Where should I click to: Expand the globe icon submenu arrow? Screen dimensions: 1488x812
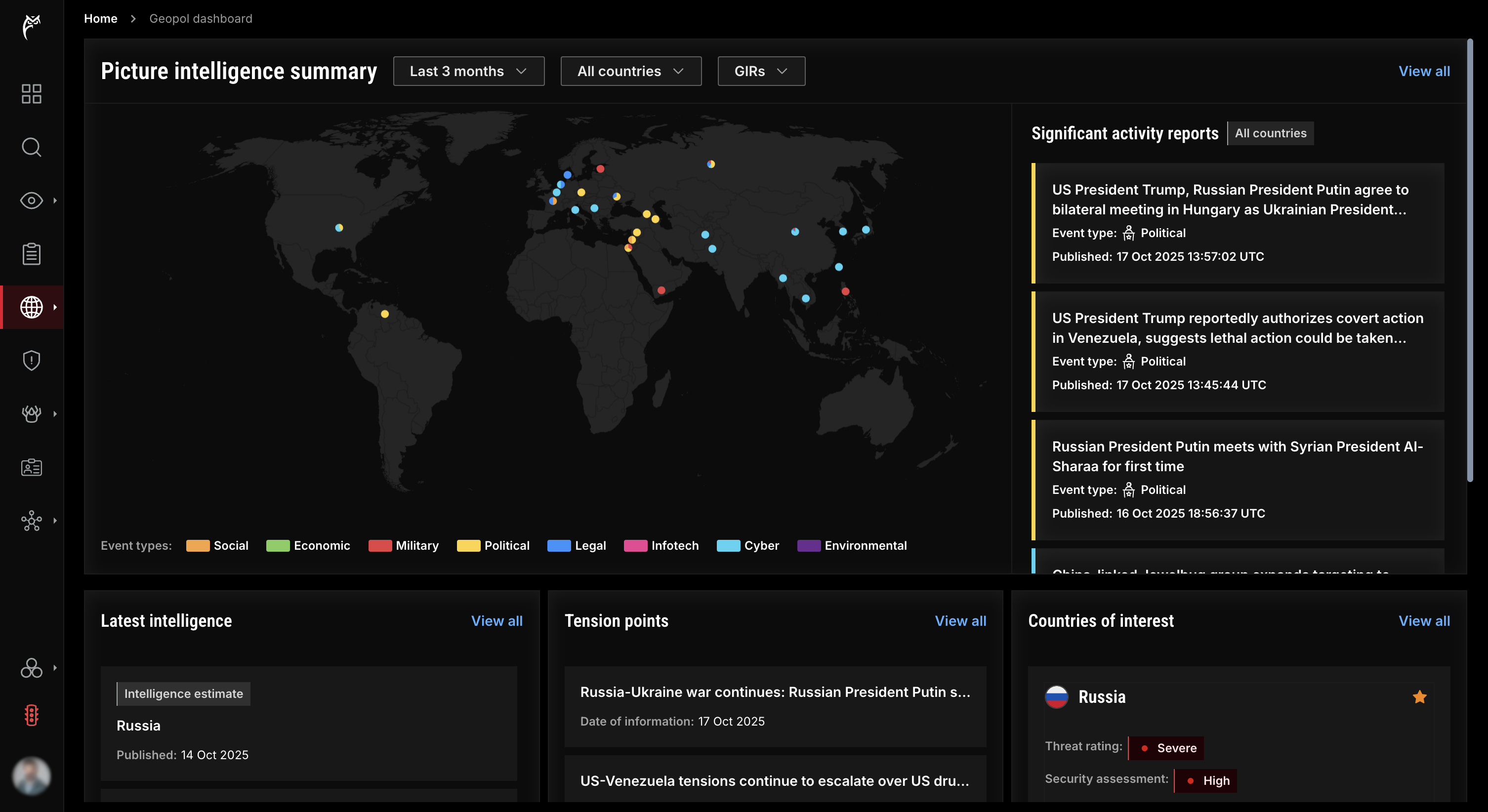[55, 307]
